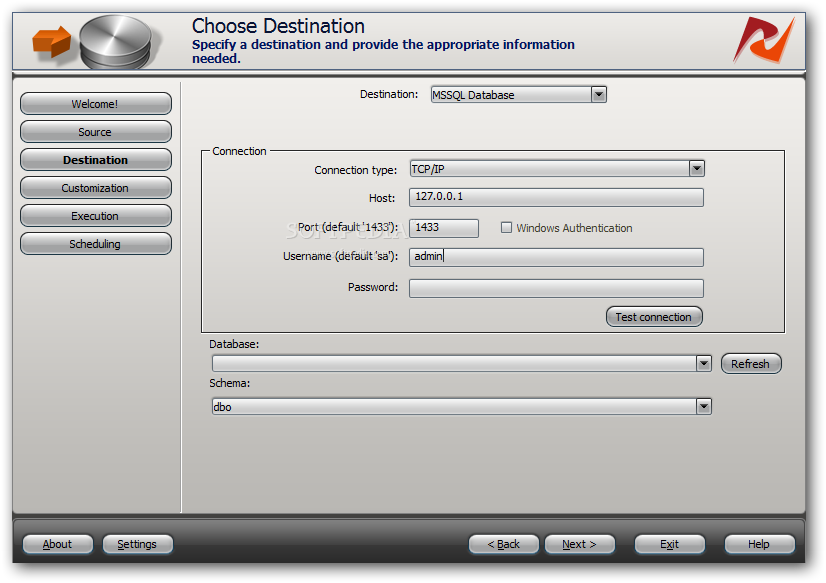
Task: Click the 'Connection' group label
Action: click(x=239, y=151)
